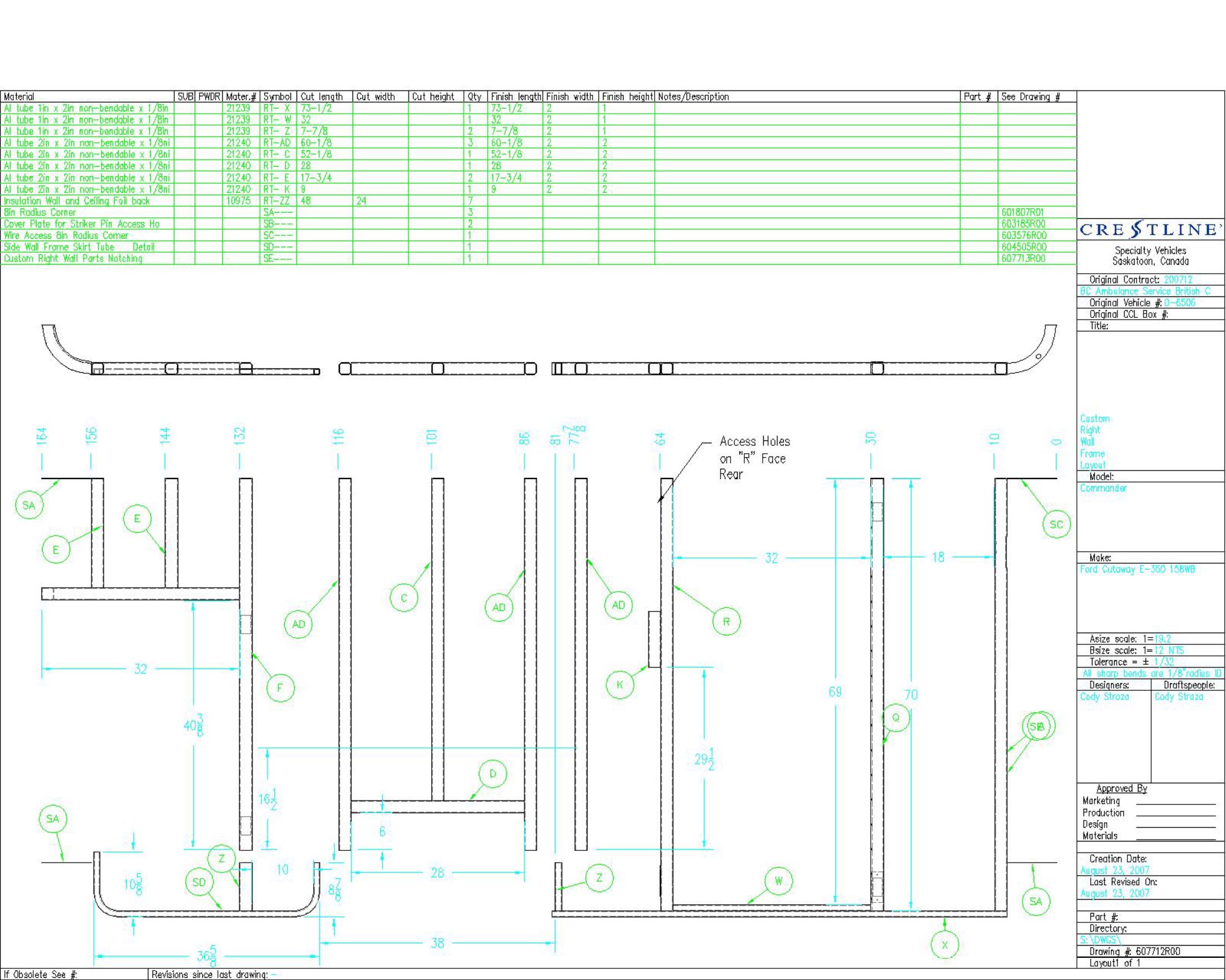Click the D callout bubble

pos(492,774)
